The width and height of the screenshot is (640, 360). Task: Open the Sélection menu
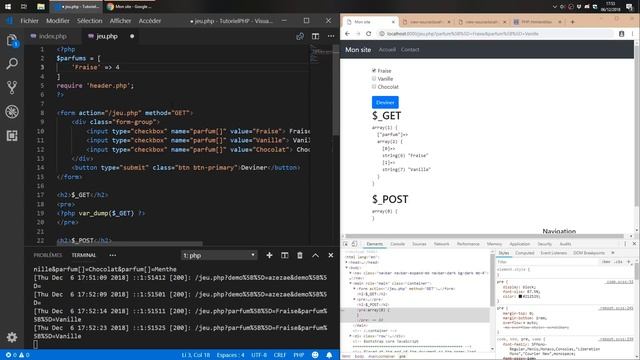click(89, 21)
